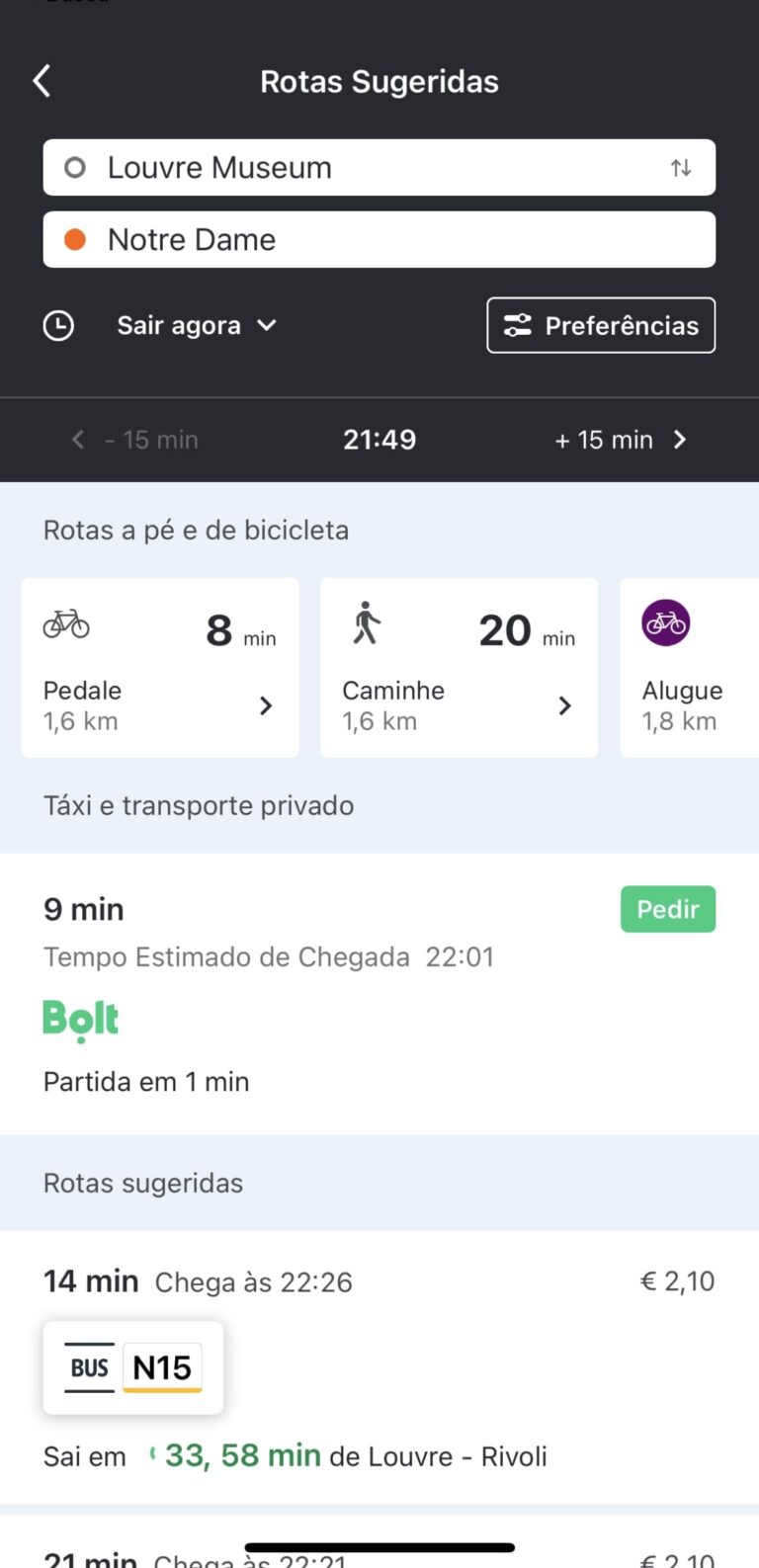This screenshot has width=759, height=1568.
Task: Edit the Louvre Museum origin field
Action: 356,168
